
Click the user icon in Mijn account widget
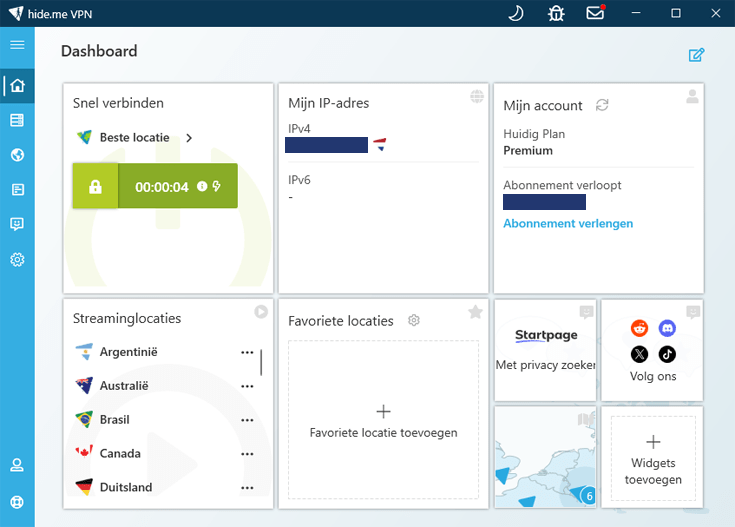pos(692,96)
